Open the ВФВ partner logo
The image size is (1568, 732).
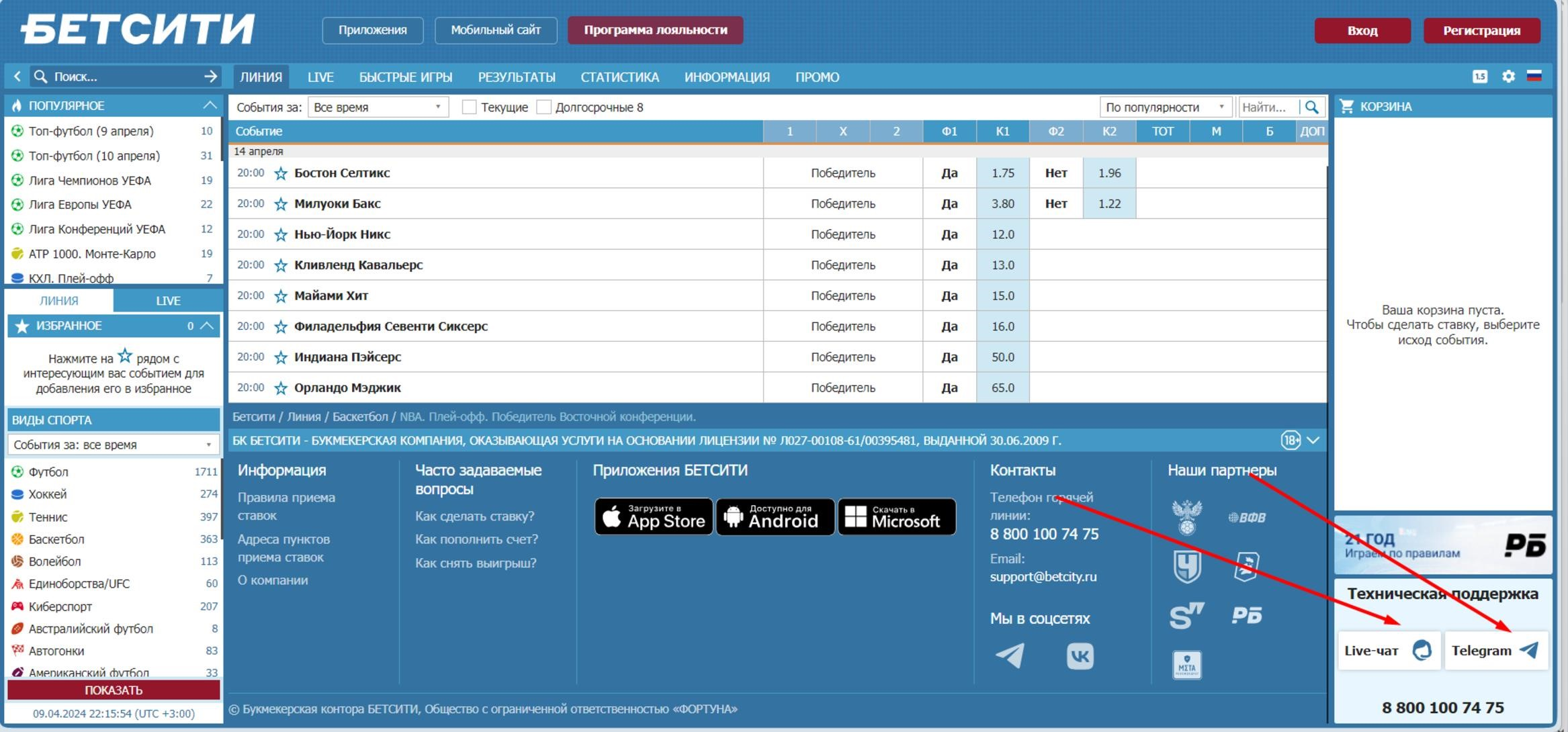click(1247, 517)
